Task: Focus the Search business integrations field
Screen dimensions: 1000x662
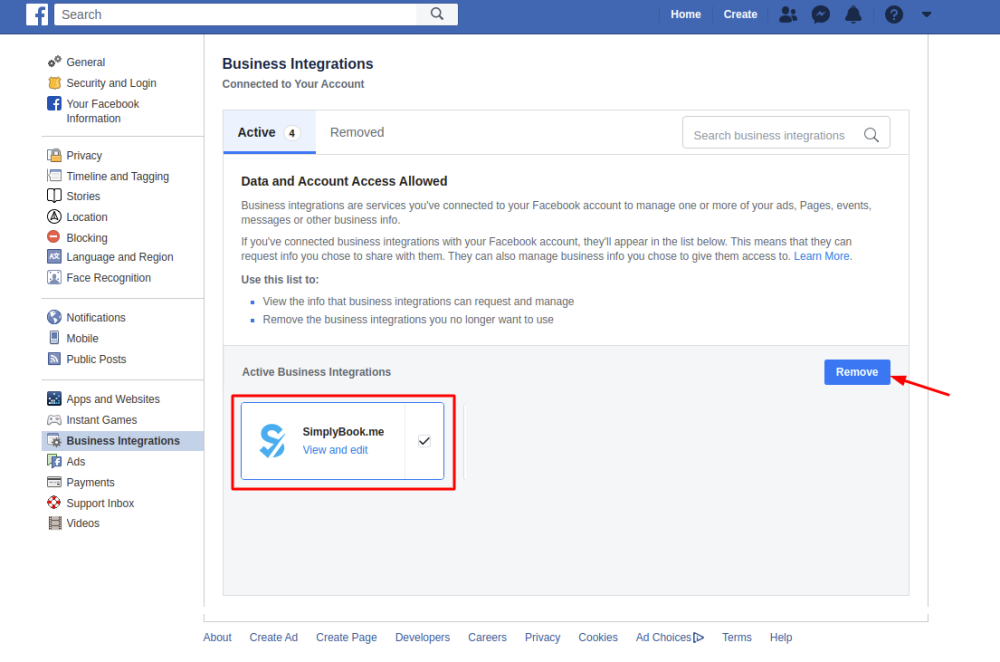Action: click(x=769, y=135)
